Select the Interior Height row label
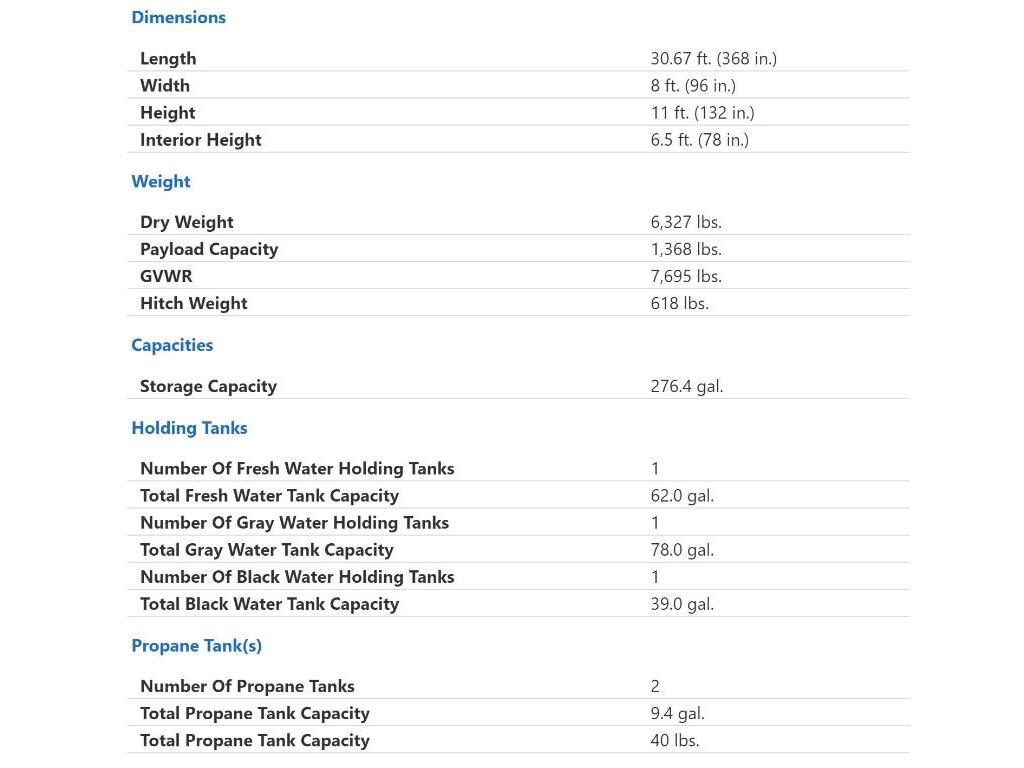This screenshot has height=768, width=1024. [x=200, y=140]
